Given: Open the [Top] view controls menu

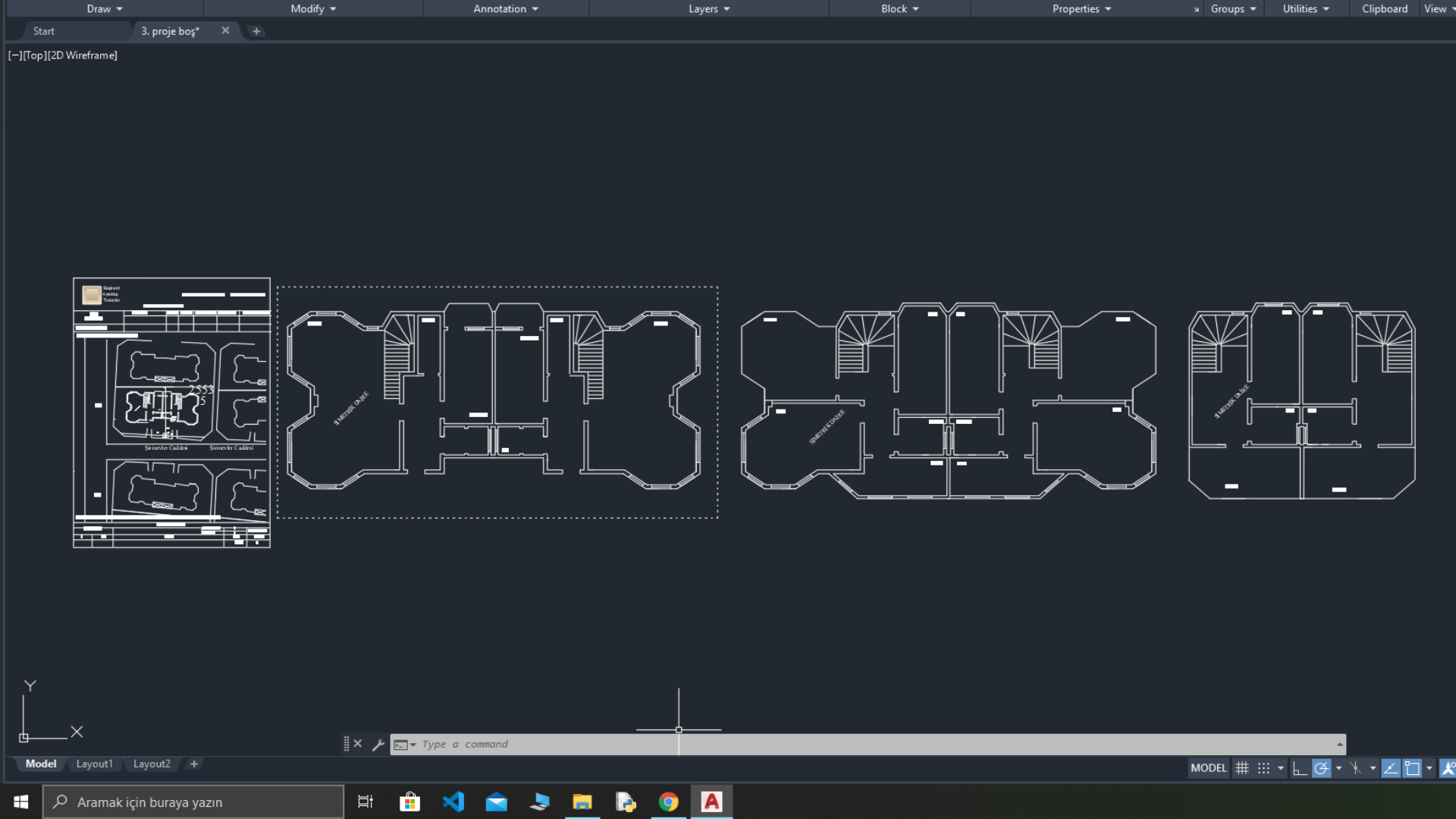Looking at the screenshot, I should [x=34, y=55].
